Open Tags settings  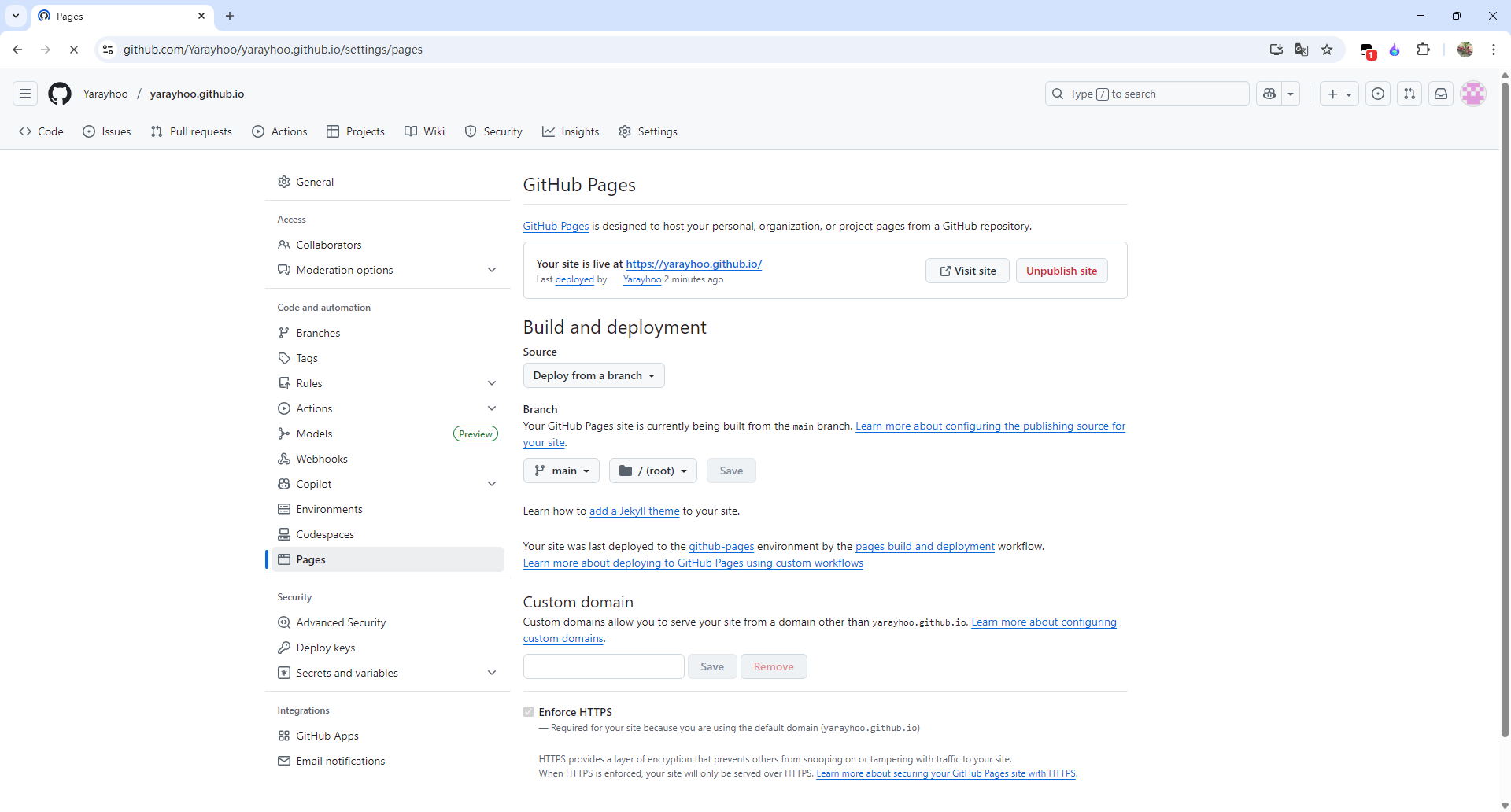387,358
